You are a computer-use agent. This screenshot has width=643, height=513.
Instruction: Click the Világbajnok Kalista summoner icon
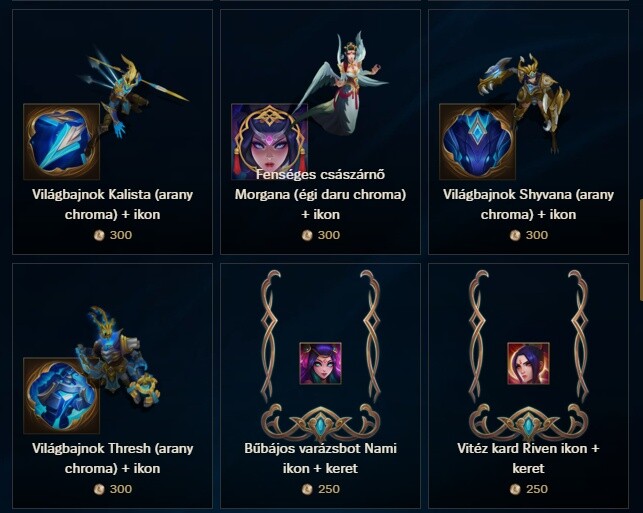62,142
